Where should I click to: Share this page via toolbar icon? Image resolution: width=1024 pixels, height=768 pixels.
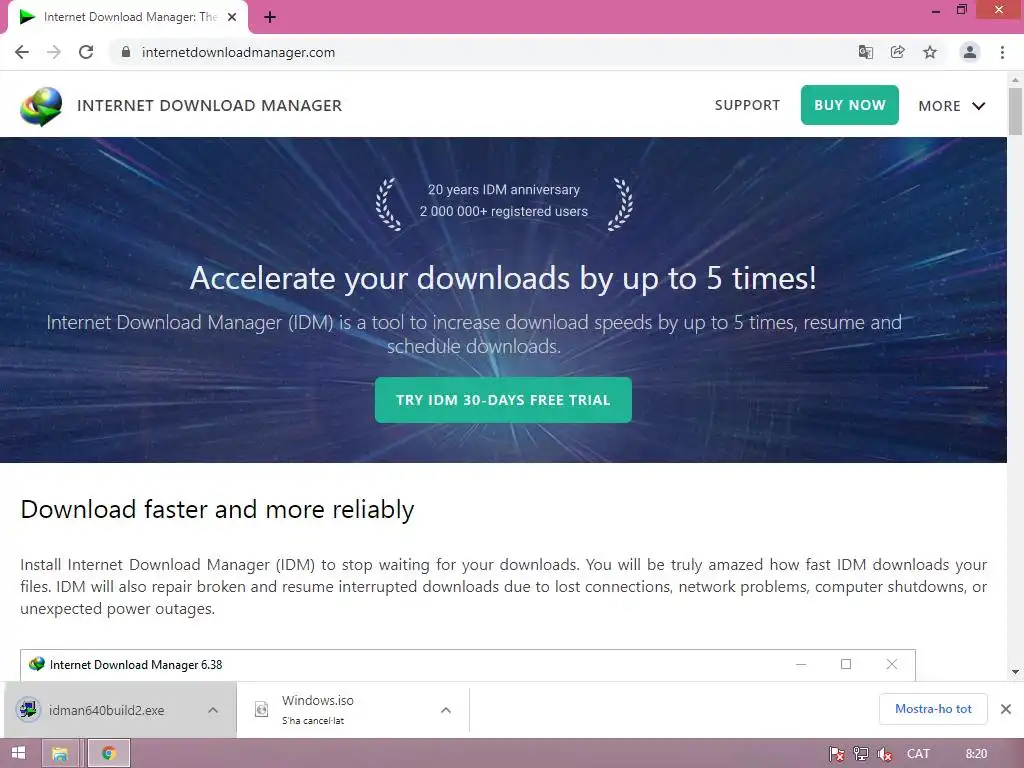pyautogui.click(x=897, y=52)
